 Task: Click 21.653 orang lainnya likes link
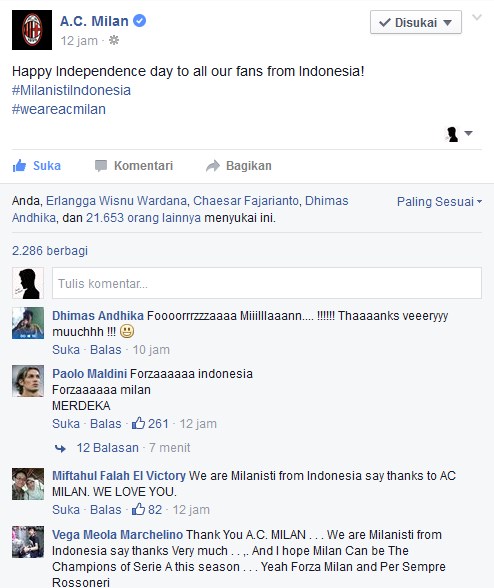[x=143, y=218]
